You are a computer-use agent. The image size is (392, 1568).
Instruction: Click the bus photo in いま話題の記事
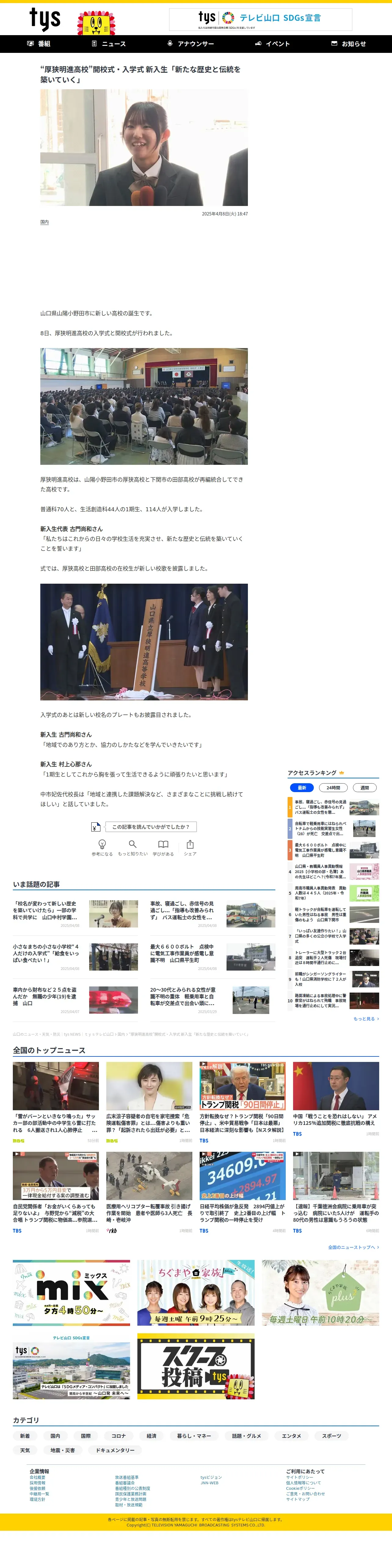250,914
